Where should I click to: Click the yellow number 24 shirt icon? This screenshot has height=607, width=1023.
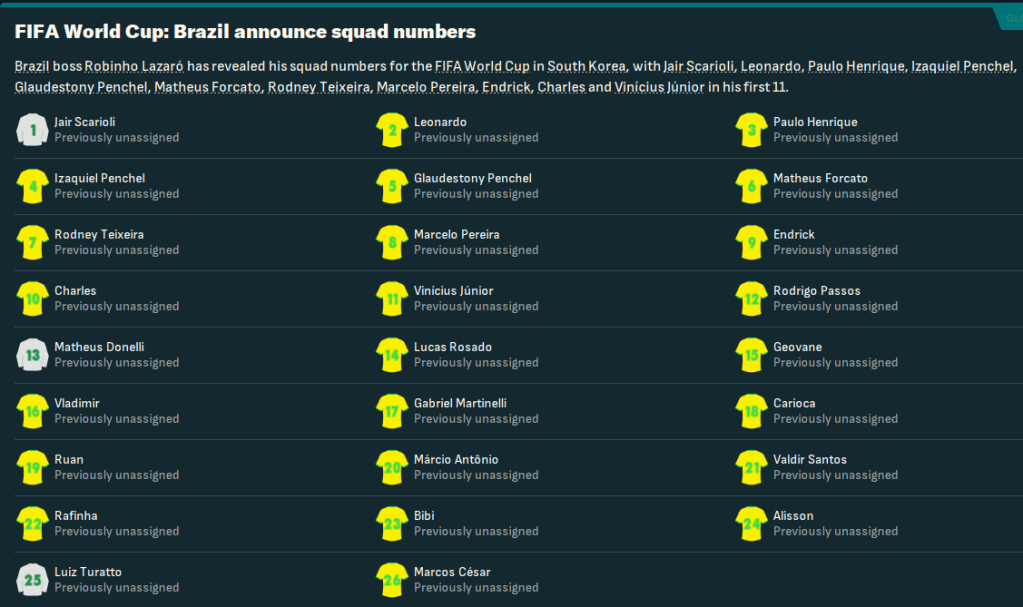click(751, 524)
